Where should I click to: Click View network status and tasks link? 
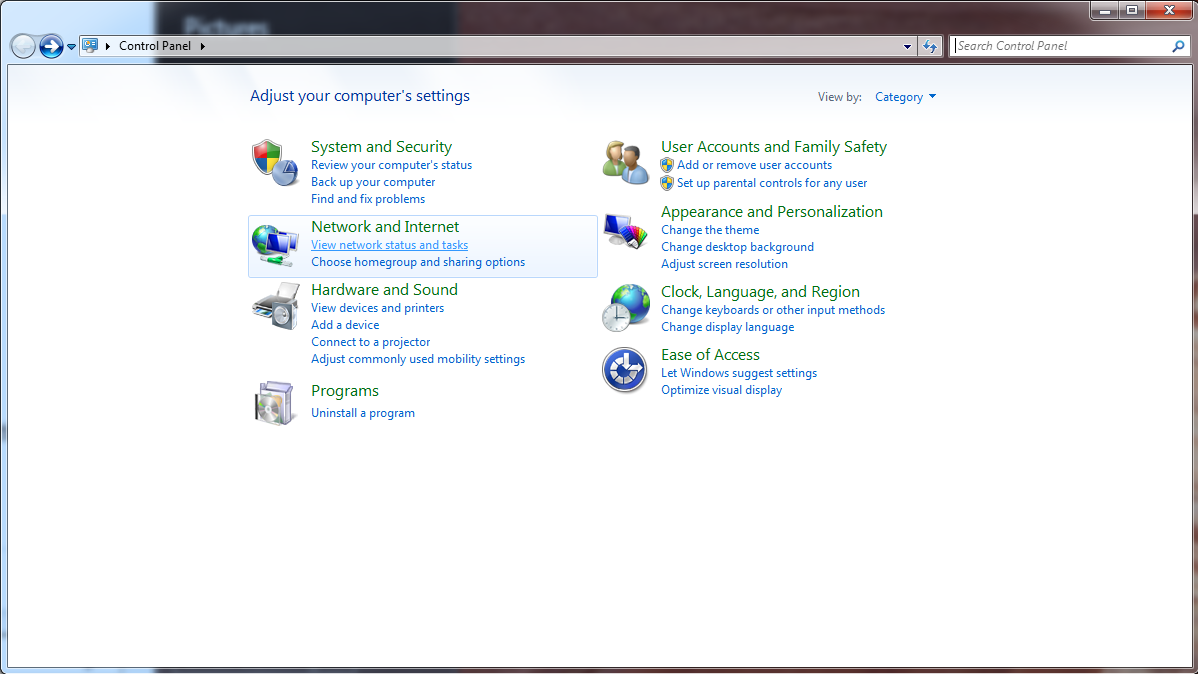point(389,245)
